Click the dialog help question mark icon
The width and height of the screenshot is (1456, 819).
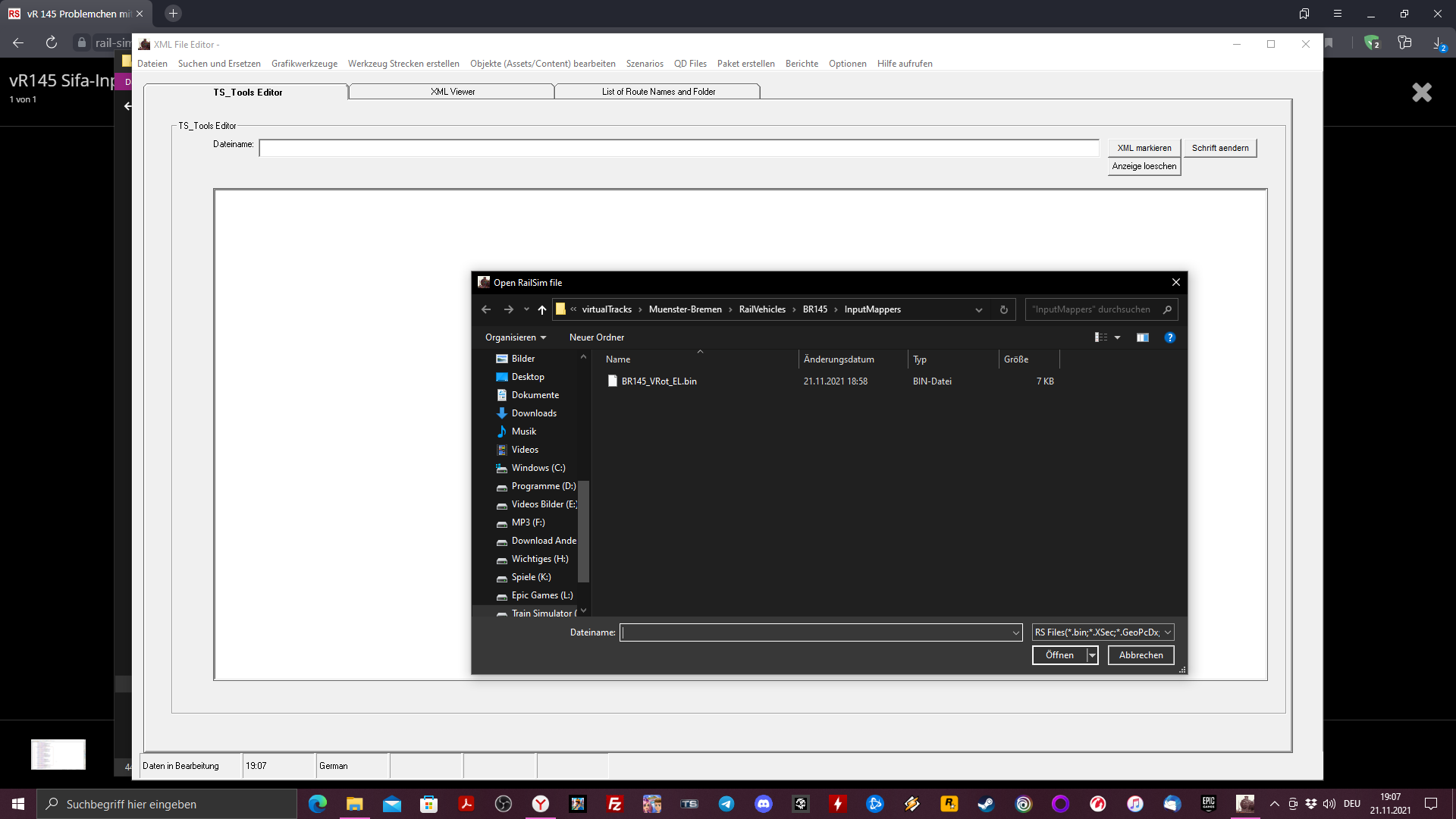pos(1169,337)
